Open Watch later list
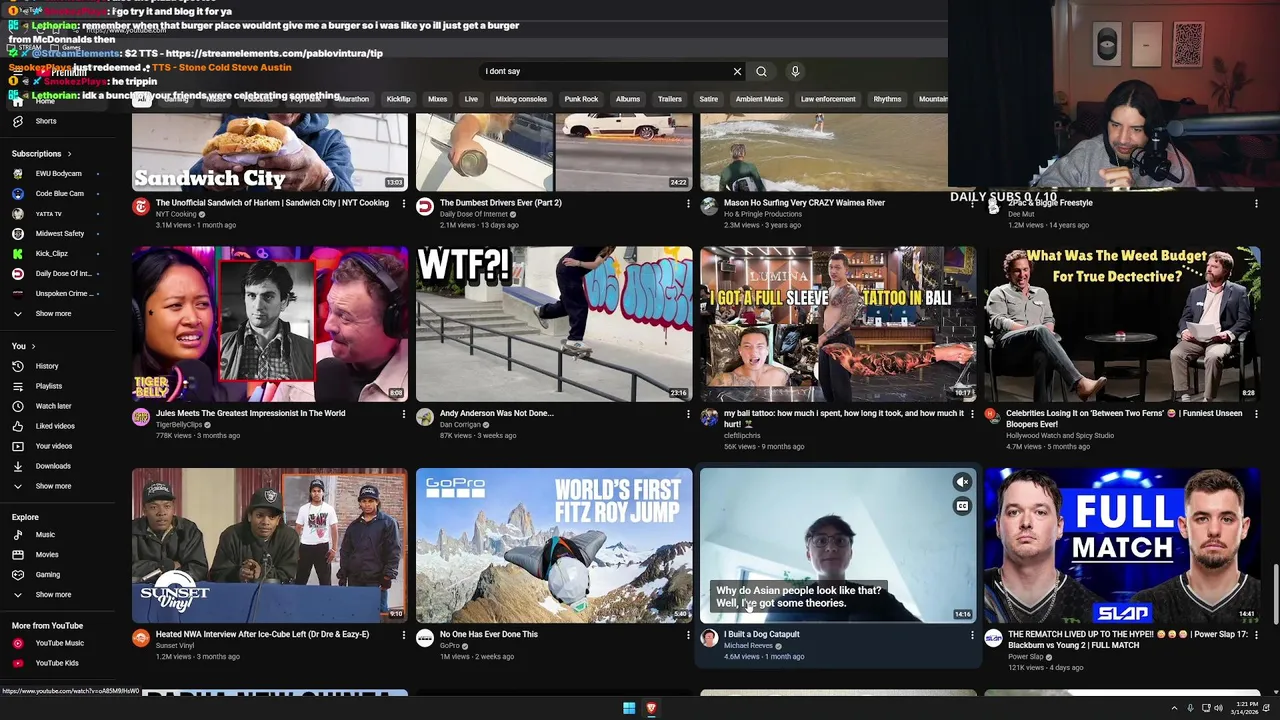The height and width of the screenshot is (720, 1280). [x=53, y=406]
